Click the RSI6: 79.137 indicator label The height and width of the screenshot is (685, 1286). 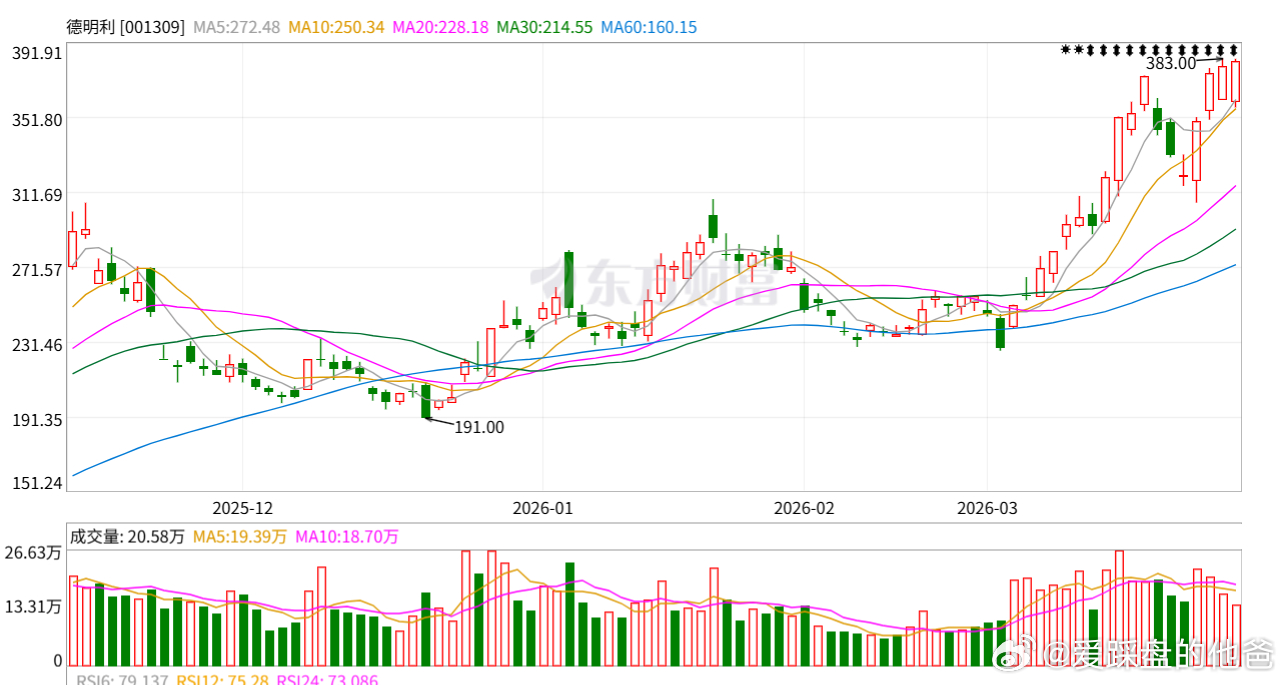pyautogui.click(x=122, y=680)
